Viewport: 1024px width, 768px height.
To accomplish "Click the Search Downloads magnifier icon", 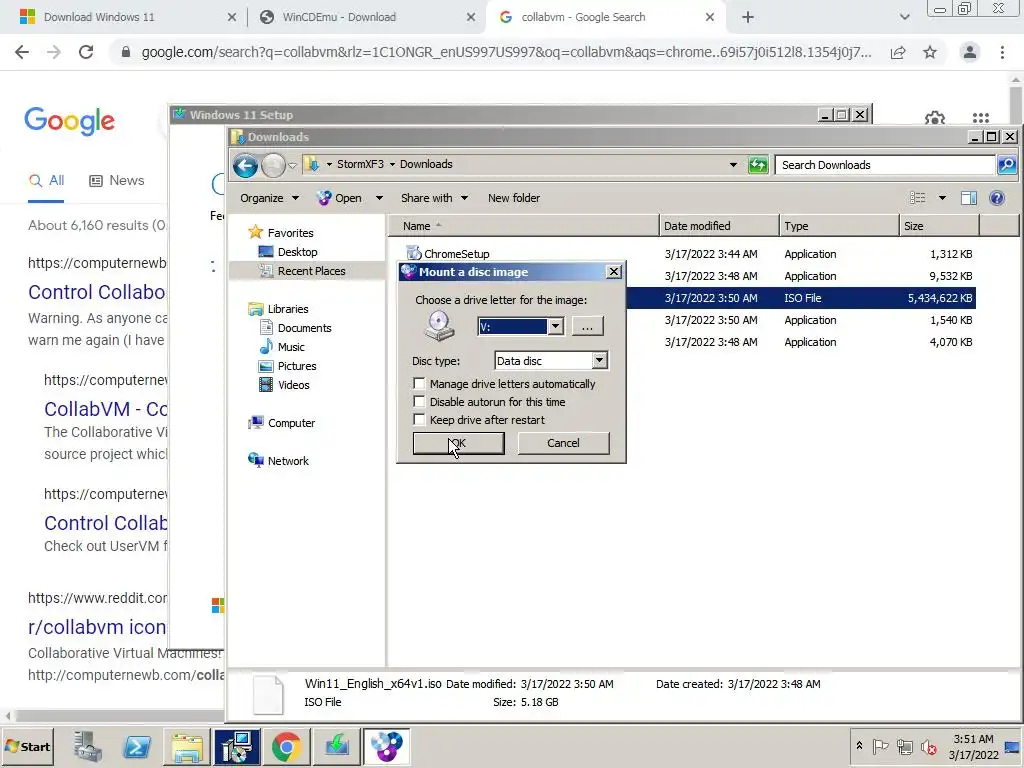I will point(1006,165).
